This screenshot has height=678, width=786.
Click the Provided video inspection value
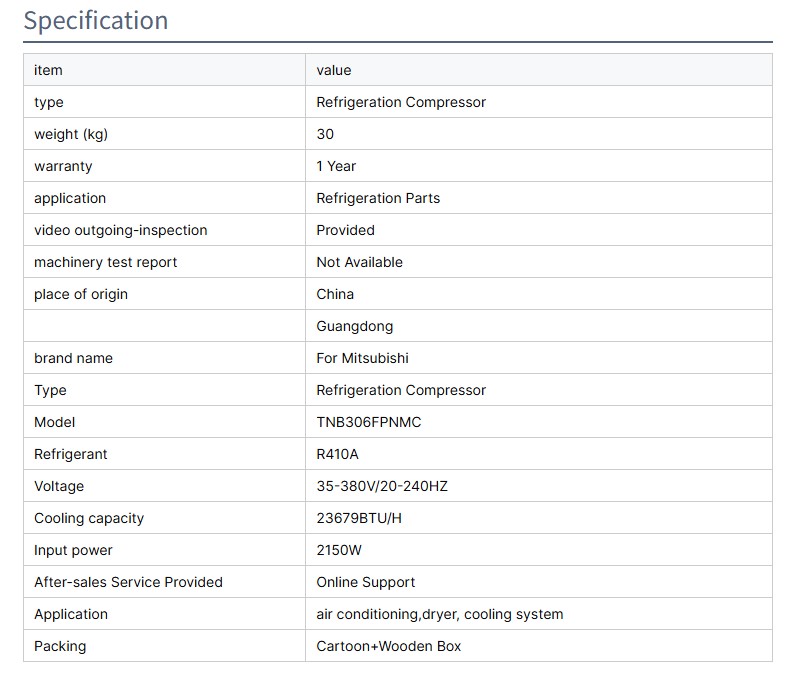pos(345,230)
